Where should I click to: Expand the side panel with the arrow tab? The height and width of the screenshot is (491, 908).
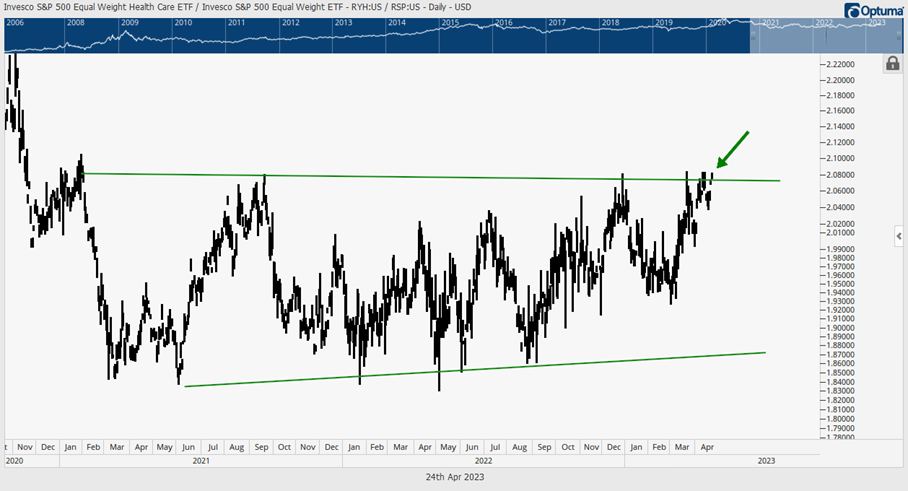[899, 236]
